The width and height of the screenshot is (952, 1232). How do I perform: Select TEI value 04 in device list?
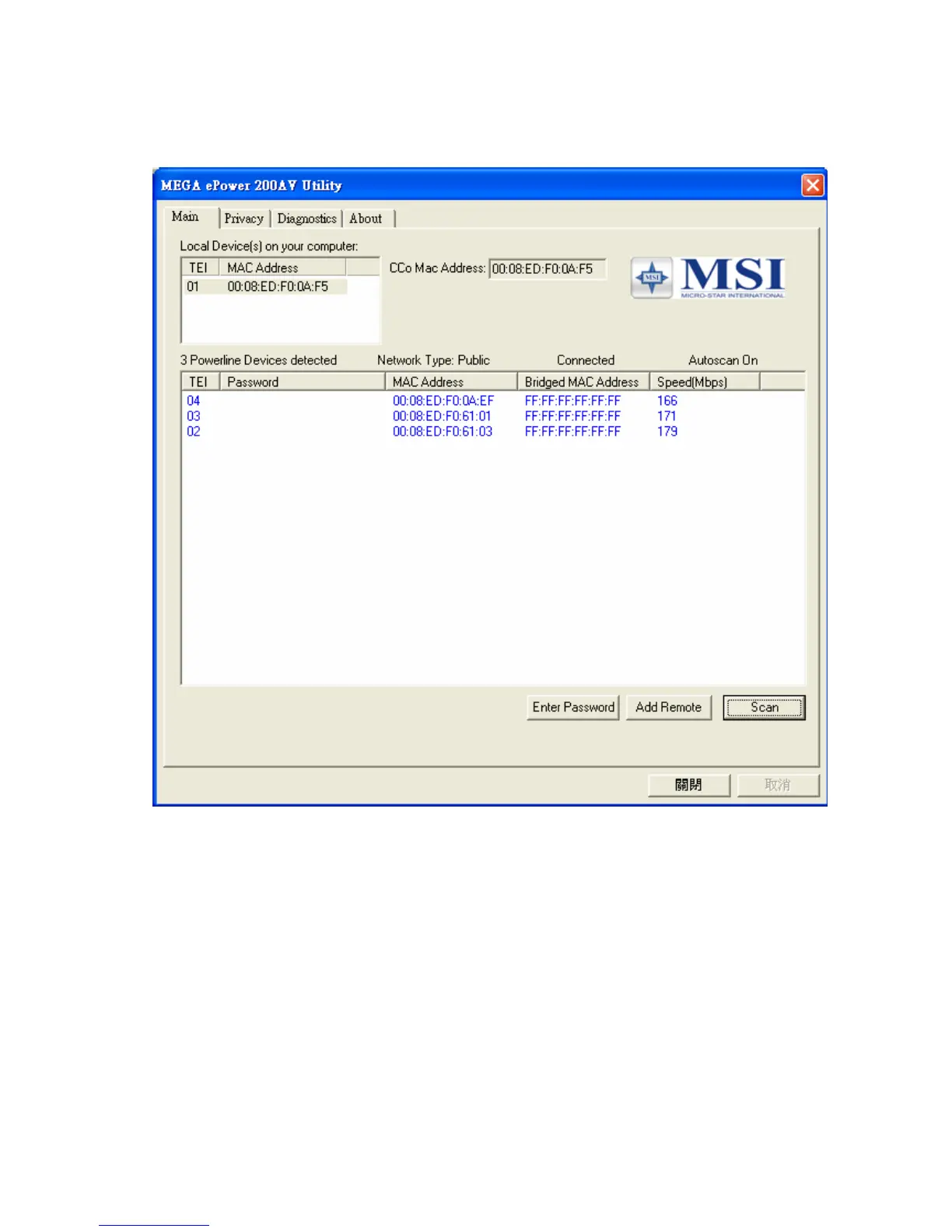pos(194,401)
